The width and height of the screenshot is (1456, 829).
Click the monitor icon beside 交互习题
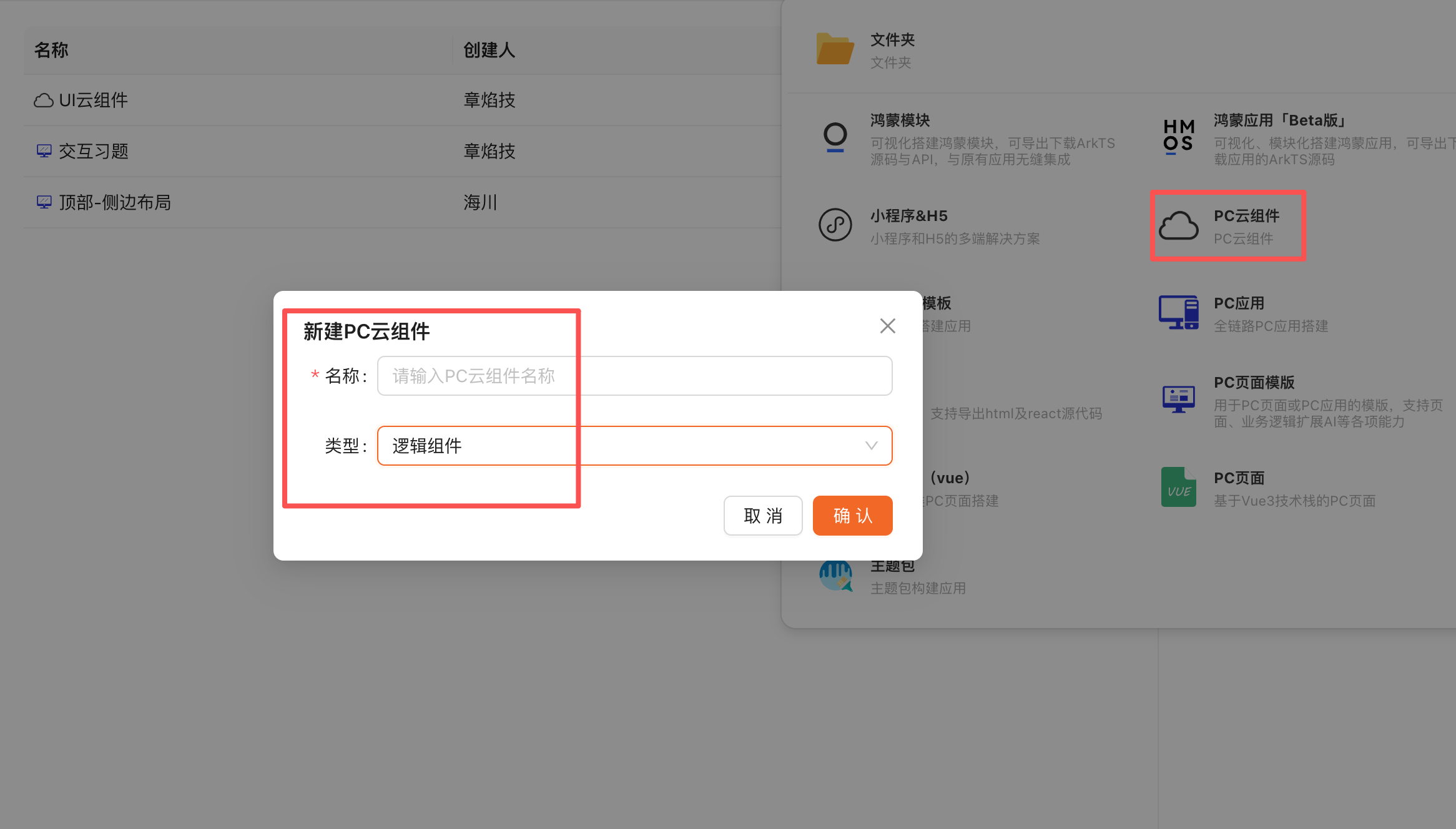pos(43,150)
